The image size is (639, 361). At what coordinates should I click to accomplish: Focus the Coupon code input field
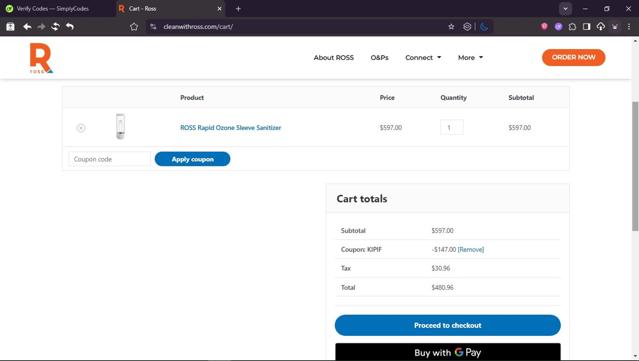pos(109,159)
